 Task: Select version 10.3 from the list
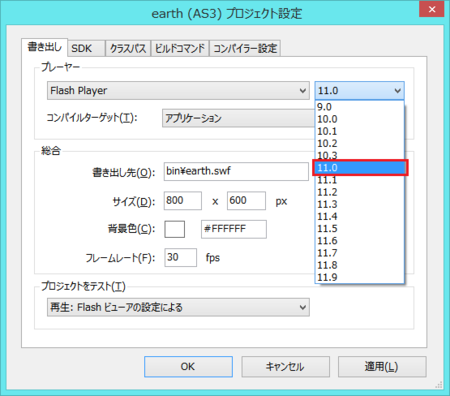click(360, 155)
